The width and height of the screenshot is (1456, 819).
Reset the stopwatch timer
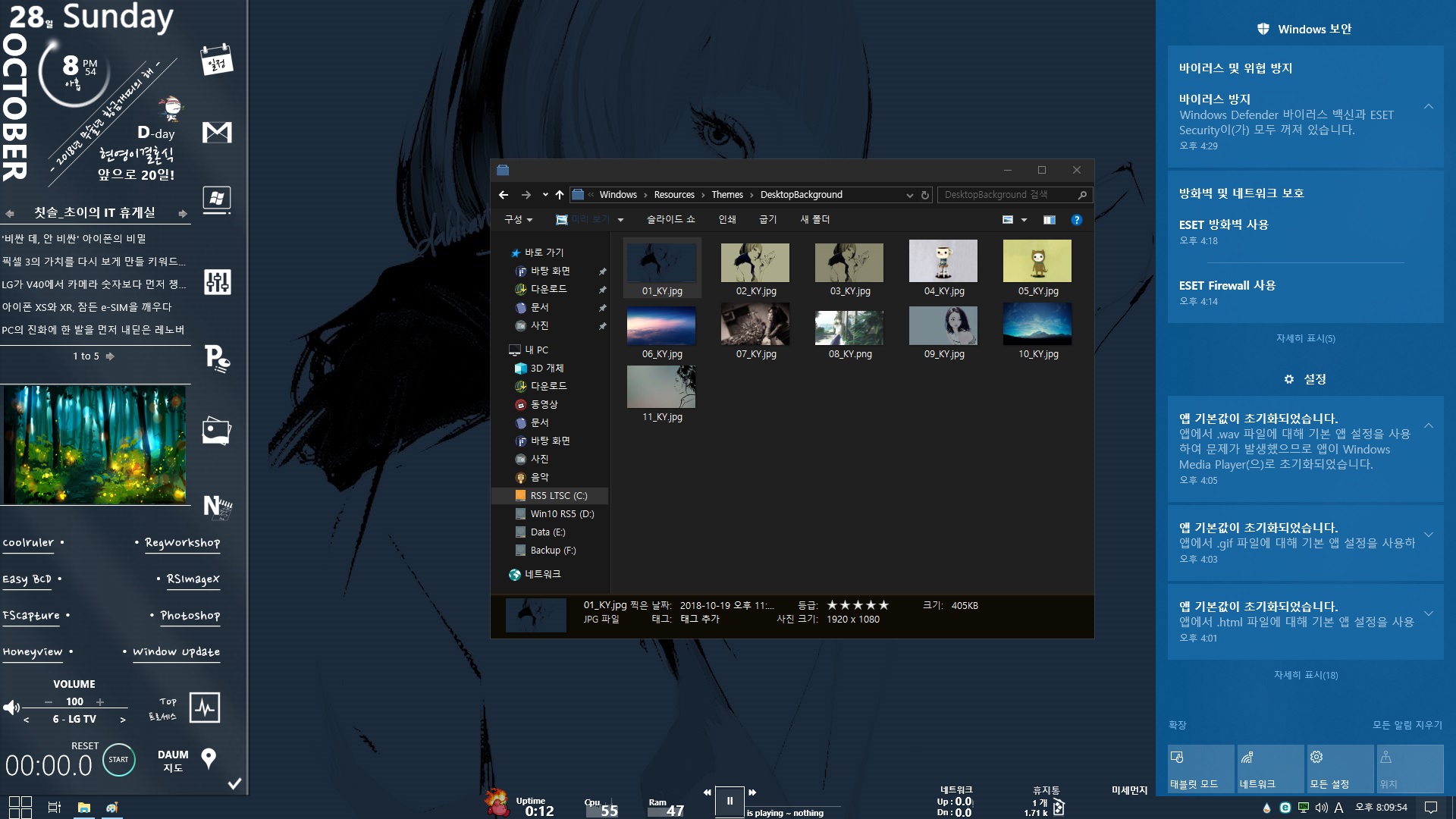[x=85, y=746]
